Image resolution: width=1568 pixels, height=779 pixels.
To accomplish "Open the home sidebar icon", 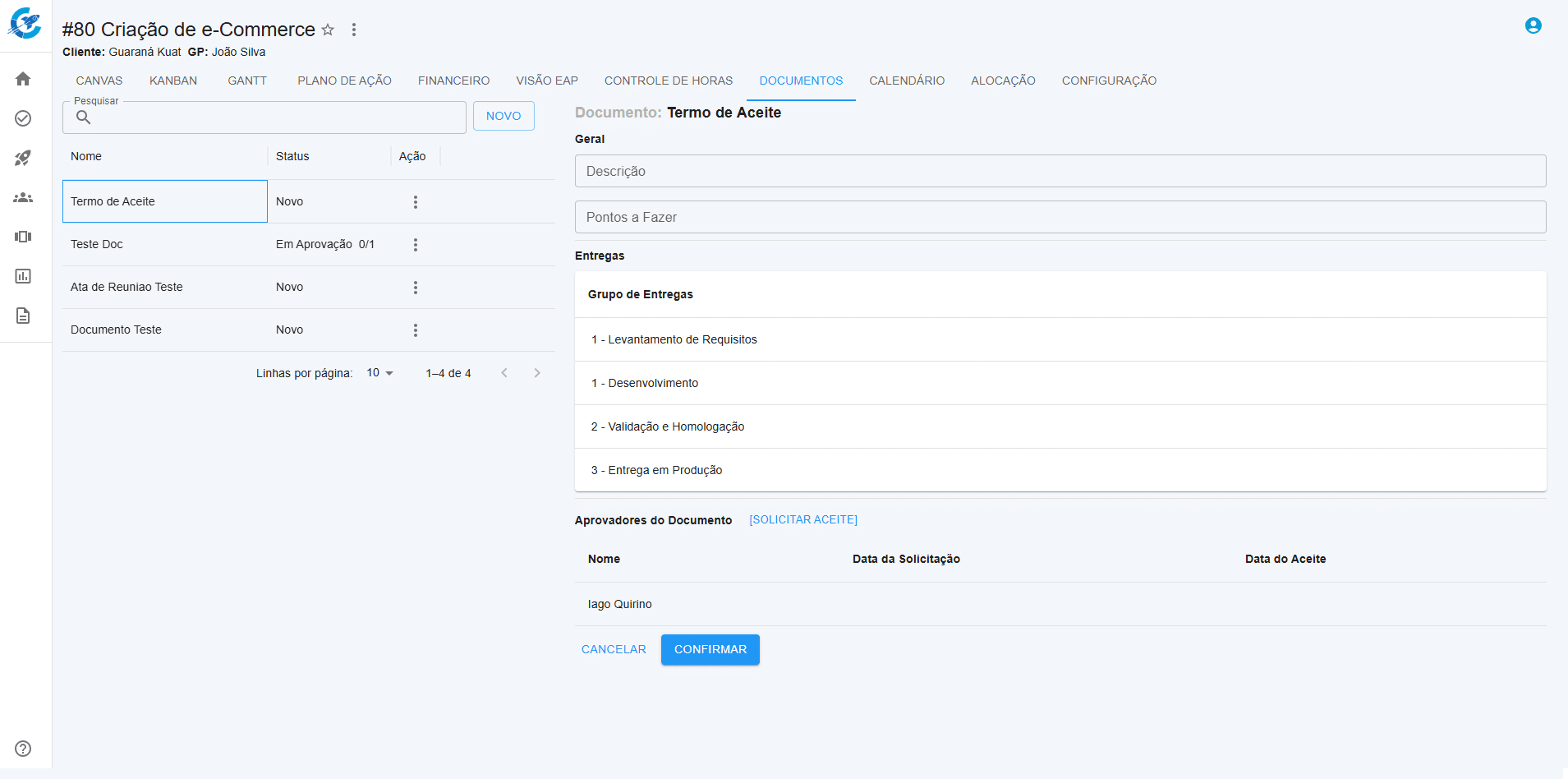I will (x=23, y=79).
